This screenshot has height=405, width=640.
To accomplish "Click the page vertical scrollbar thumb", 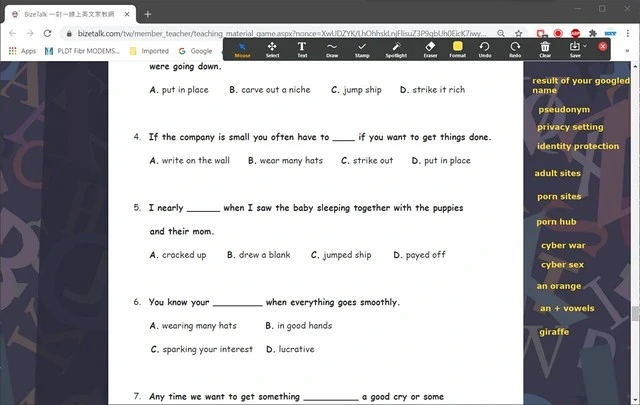I will (635, 314).
